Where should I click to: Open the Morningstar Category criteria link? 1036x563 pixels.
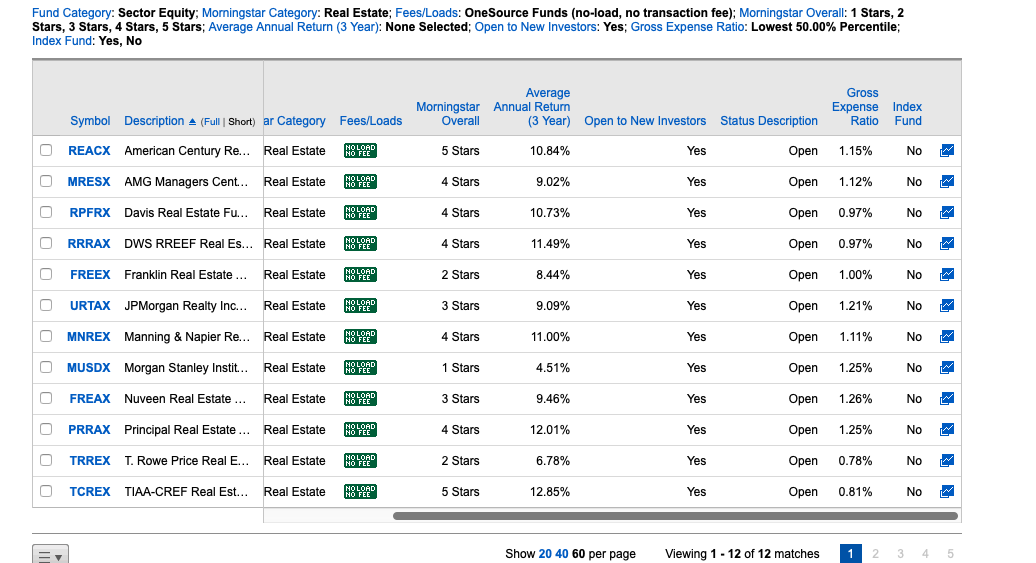click(260, 13)
